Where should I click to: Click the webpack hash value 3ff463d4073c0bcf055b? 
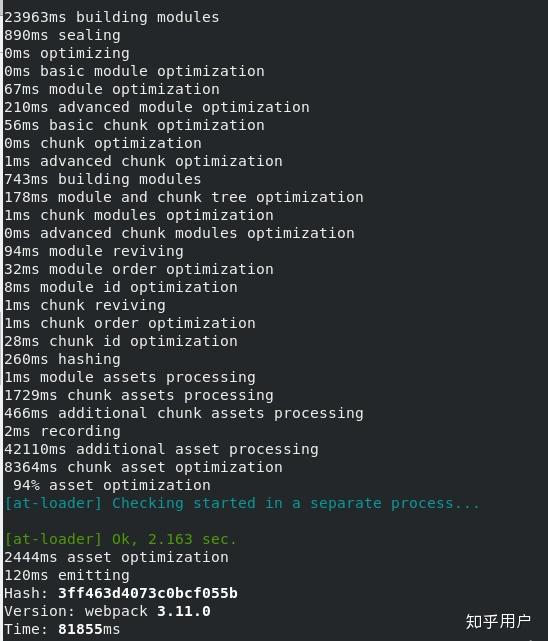pyautogui.click(x=148, y=593)
